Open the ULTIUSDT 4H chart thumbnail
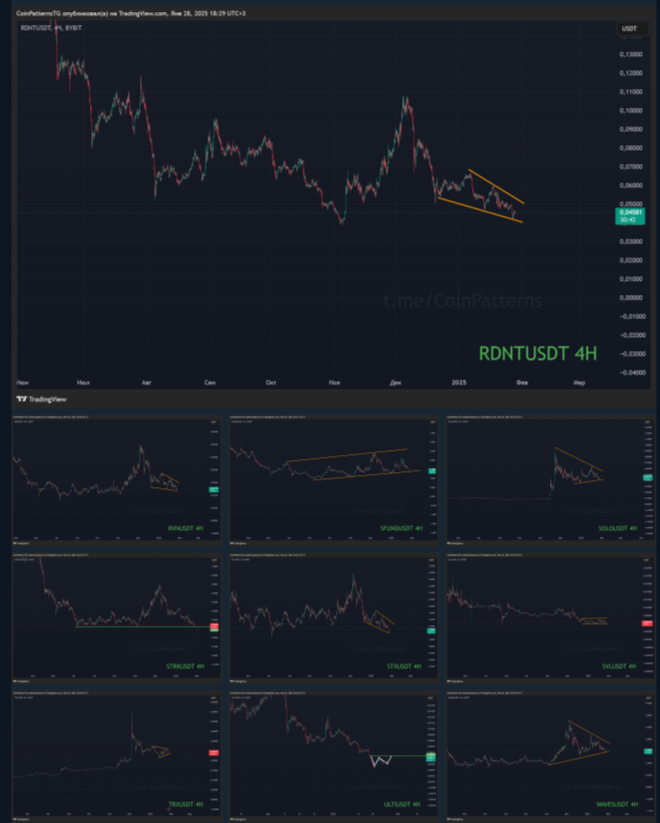 click(333, 756)
